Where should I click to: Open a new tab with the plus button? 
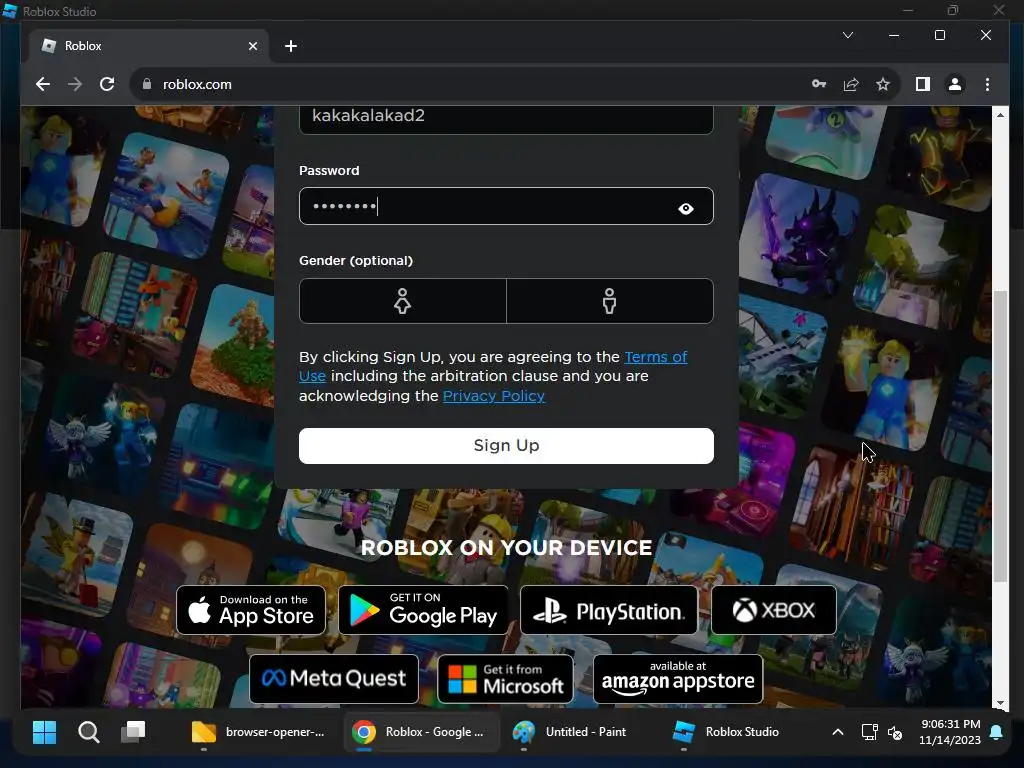(291, 46)
